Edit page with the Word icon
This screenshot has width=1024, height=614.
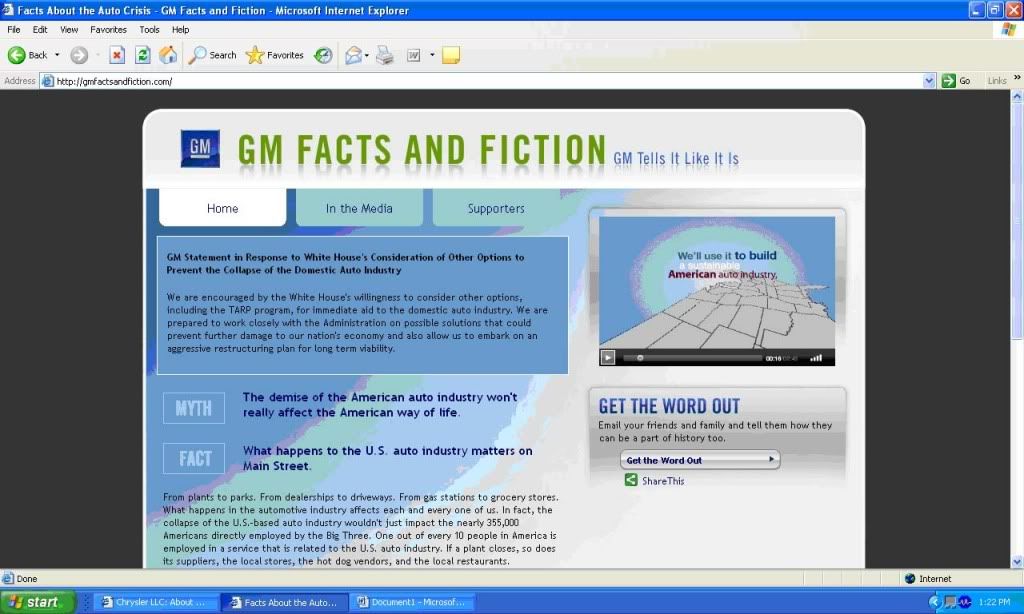tap(413, 56)
